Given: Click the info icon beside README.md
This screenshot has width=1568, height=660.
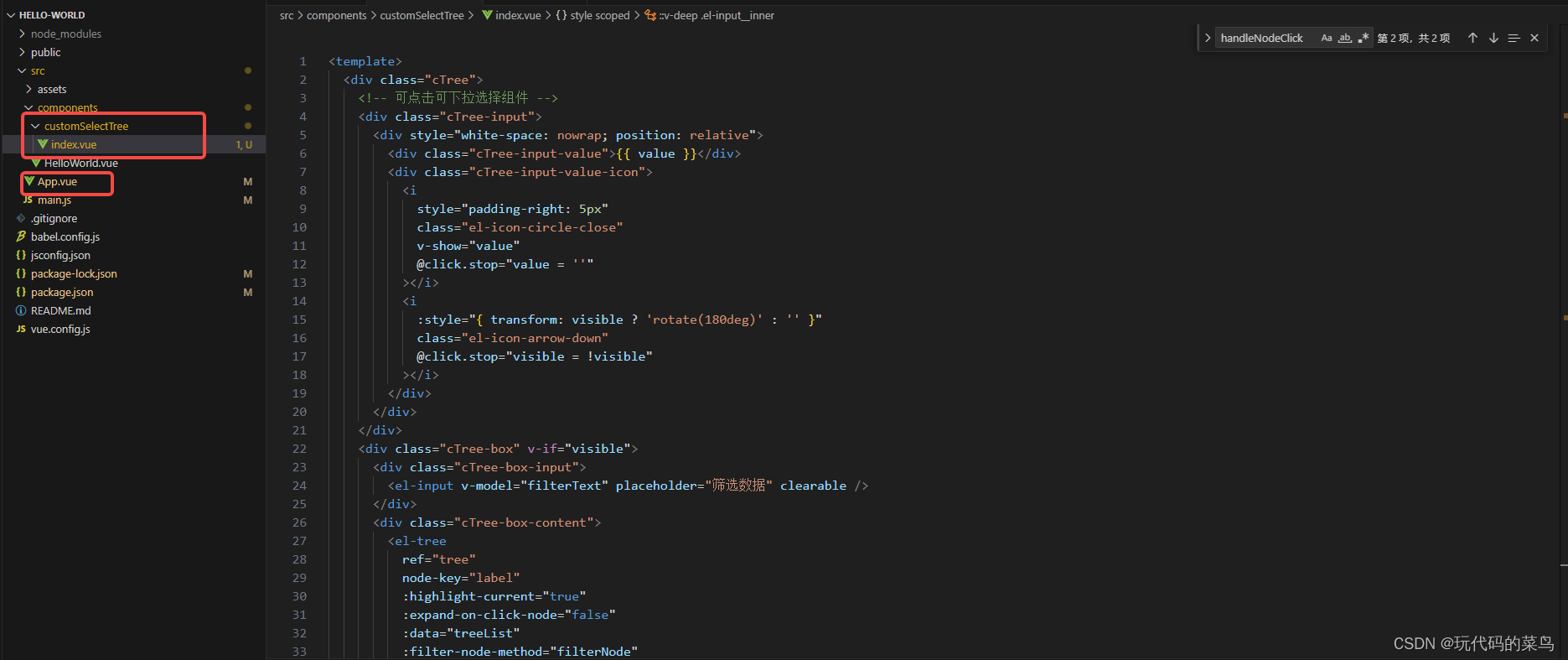Looking at the screenshot, I should [21, 310].
